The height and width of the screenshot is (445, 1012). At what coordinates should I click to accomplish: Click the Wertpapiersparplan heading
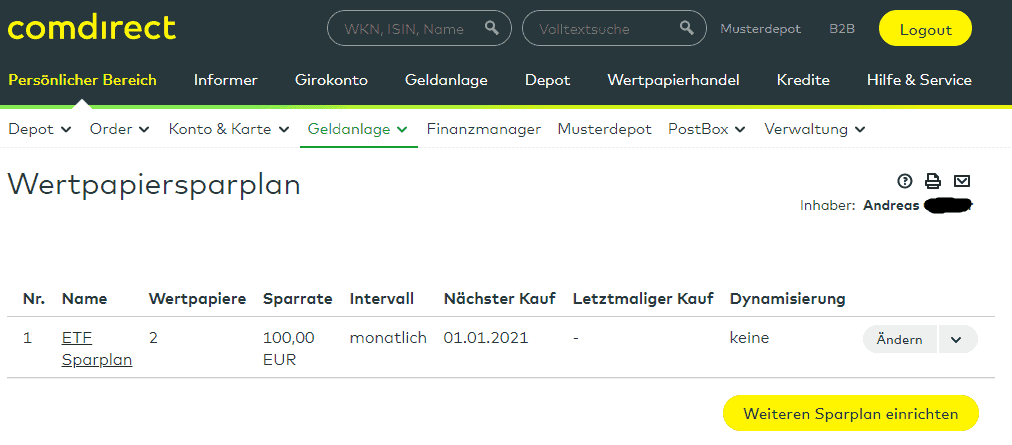click(x=154, y=186)
